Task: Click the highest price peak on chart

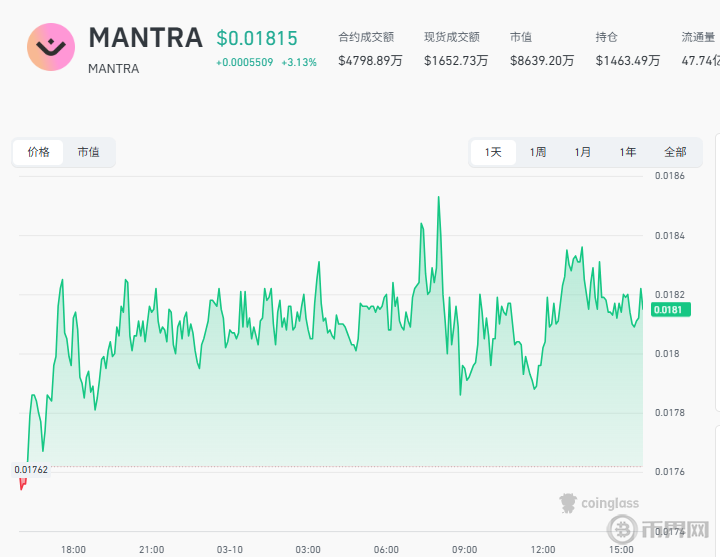Action: tap(439, 197)
